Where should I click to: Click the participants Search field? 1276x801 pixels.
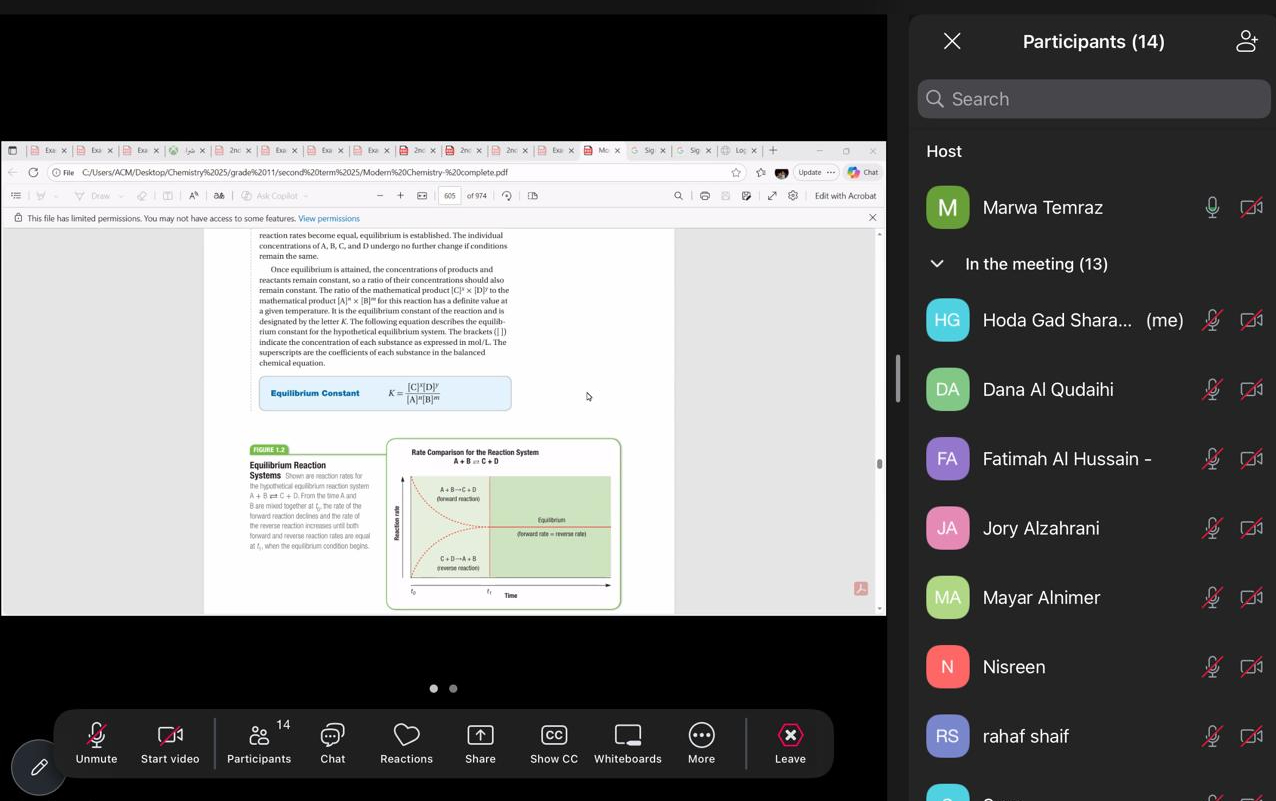click(1094, 99)
